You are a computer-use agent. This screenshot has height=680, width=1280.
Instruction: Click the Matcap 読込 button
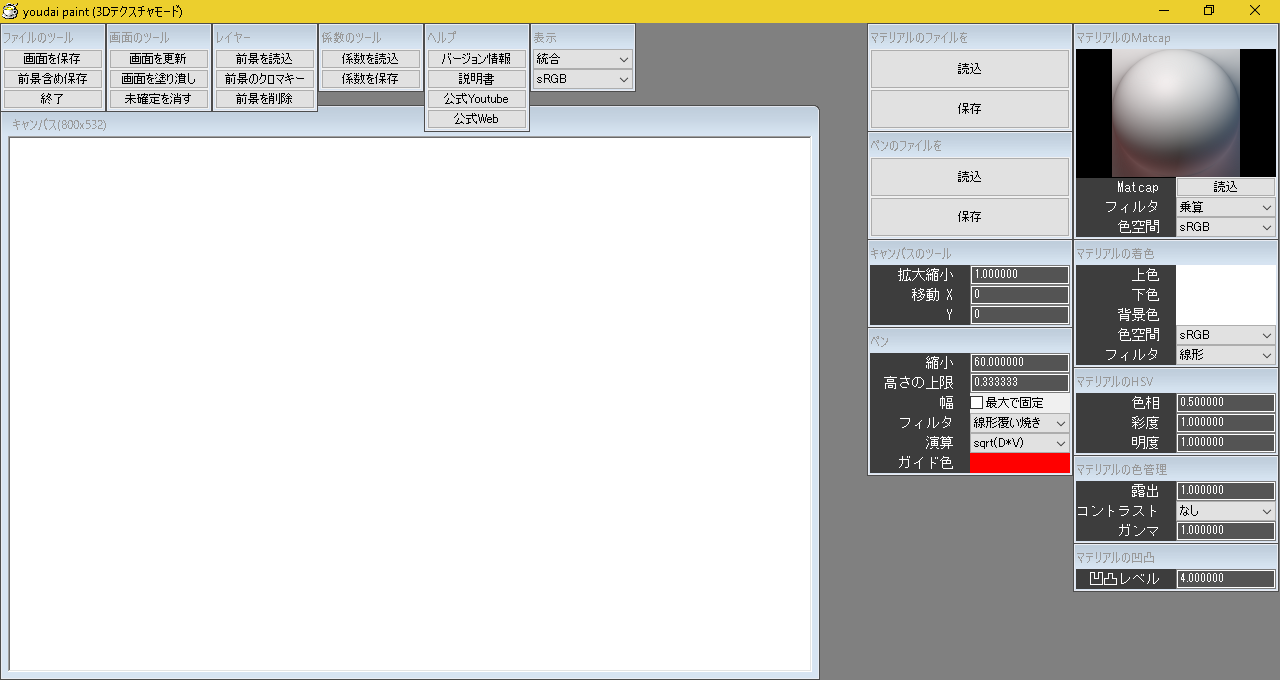(x=1225, y=187)
